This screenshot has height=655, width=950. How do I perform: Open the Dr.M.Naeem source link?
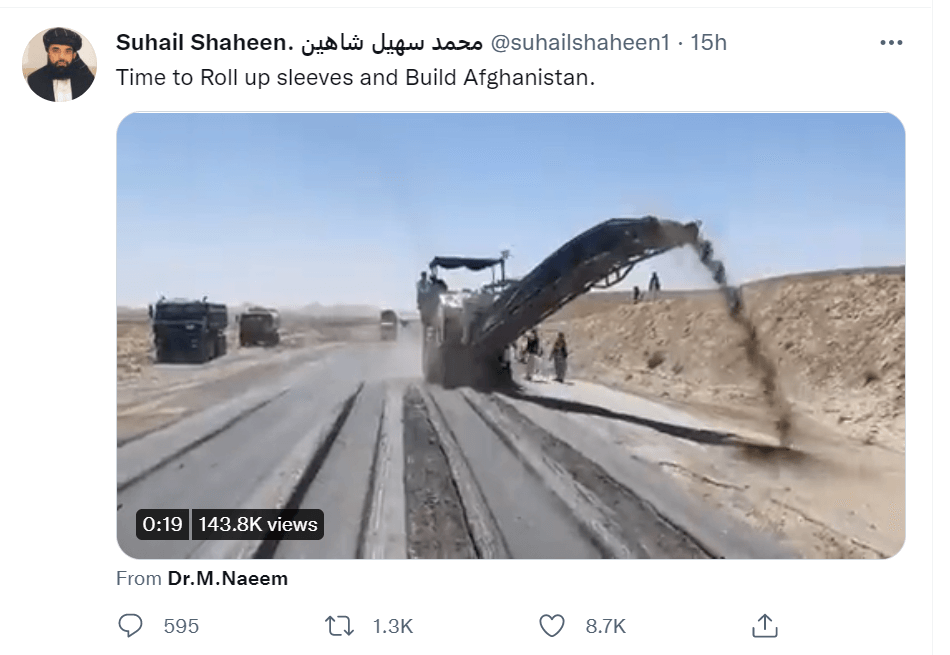coord(228,579)
